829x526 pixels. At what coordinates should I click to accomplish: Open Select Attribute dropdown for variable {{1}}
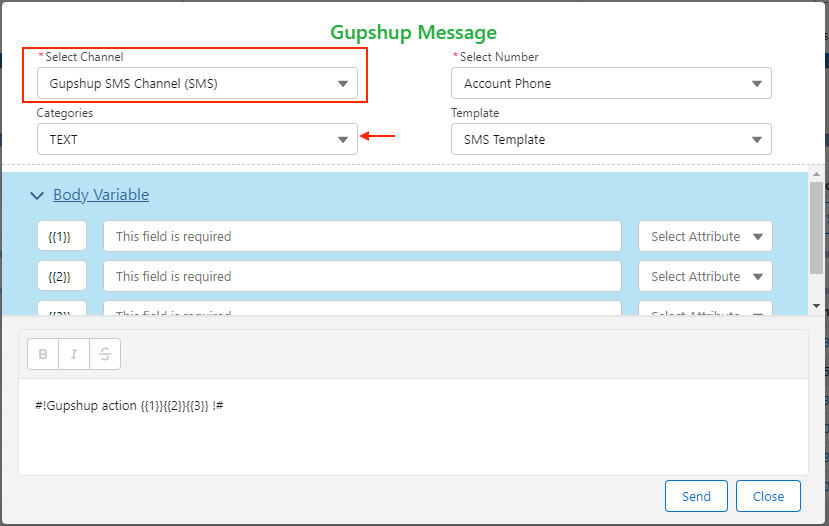705,236
